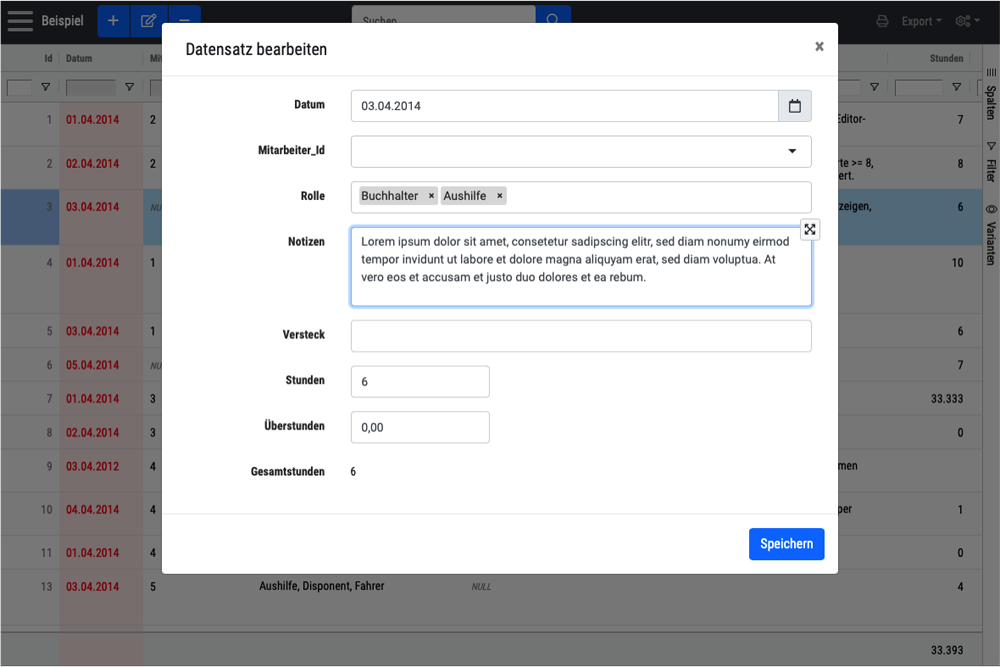Open the Mitarbeiter_Id dropdown
This screenshot has height=667, width=1000.
[x=581, y=152]
